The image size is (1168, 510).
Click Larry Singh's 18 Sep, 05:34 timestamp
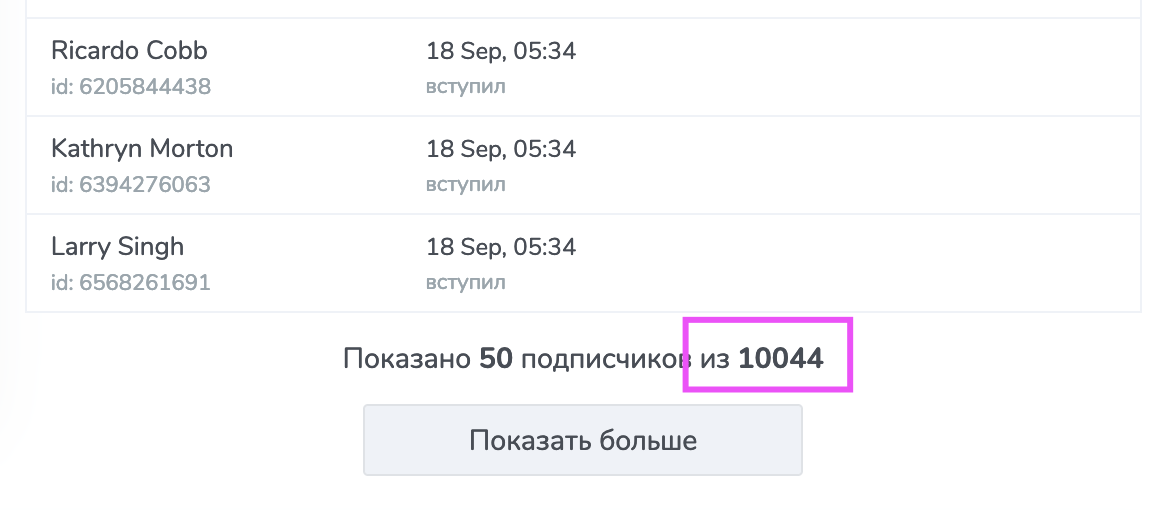click(x=500, y=247)
